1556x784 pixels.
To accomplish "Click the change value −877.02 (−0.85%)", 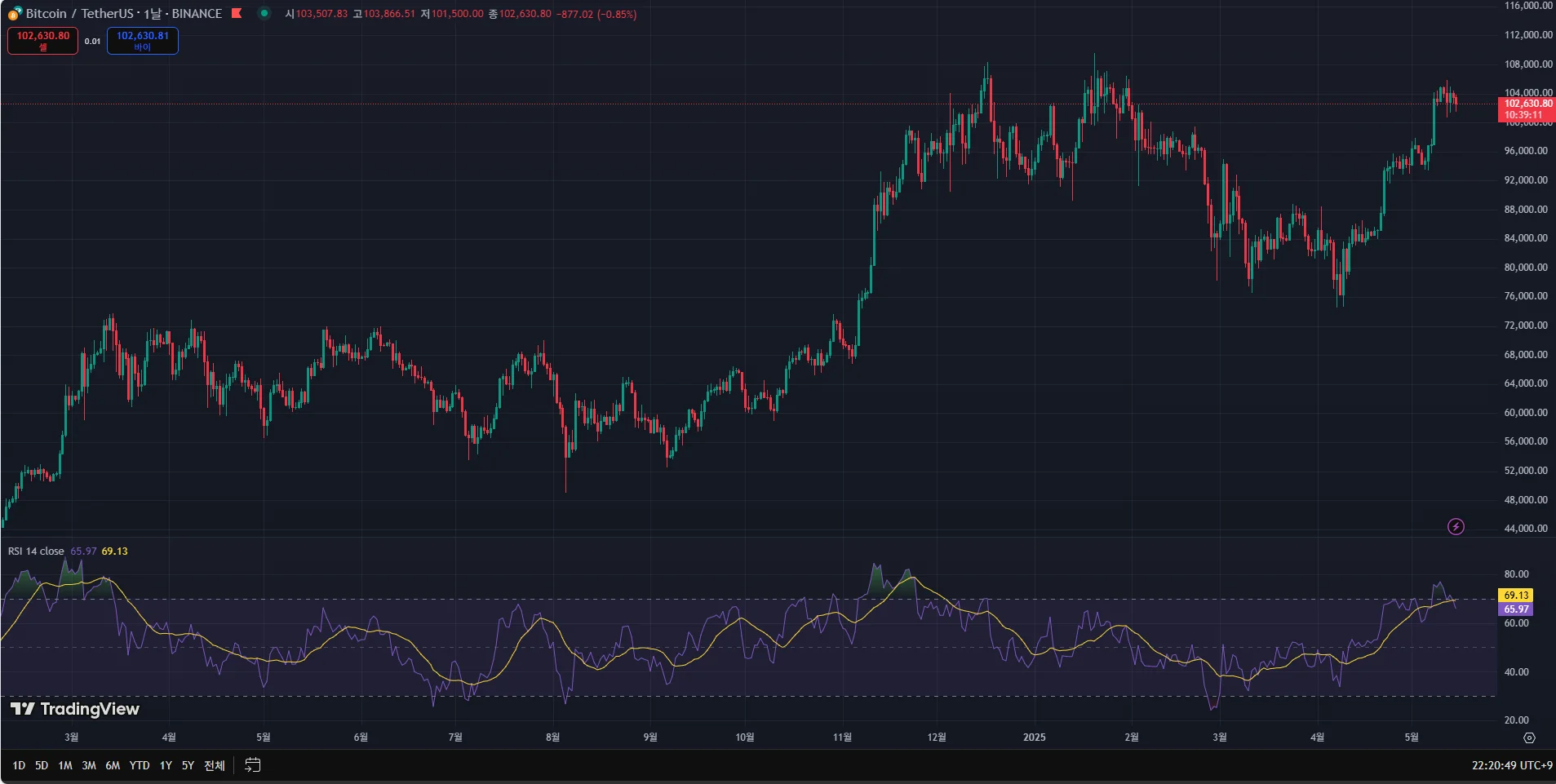I will coord(596,14).
